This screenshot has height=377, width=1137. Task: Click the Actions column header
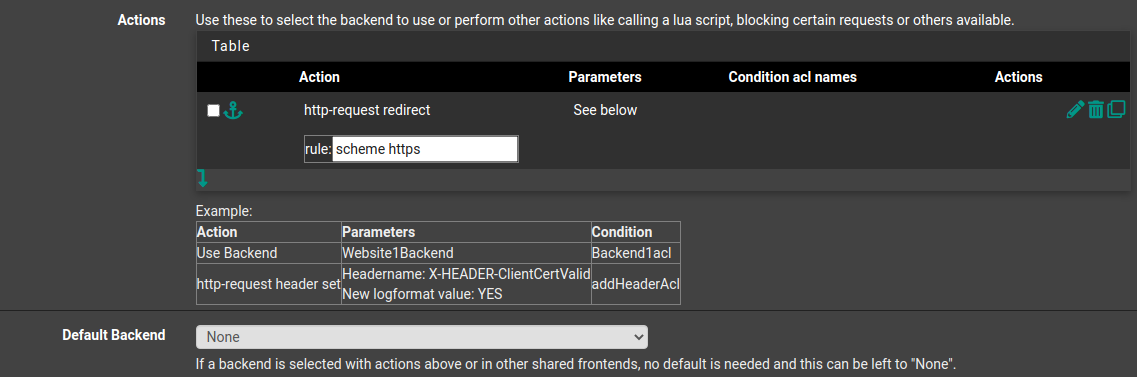point(1018,77)
